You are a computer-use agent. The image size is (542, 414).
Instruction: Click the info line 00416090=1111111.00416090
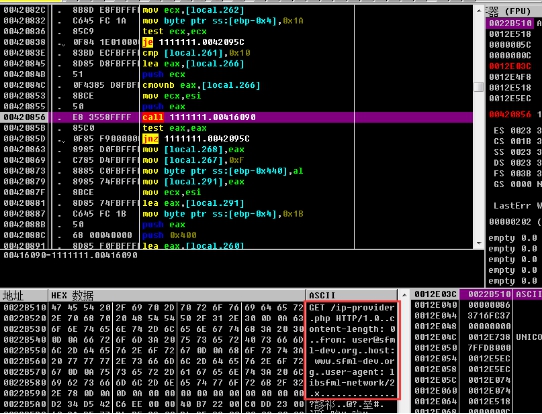coord(71,255)
